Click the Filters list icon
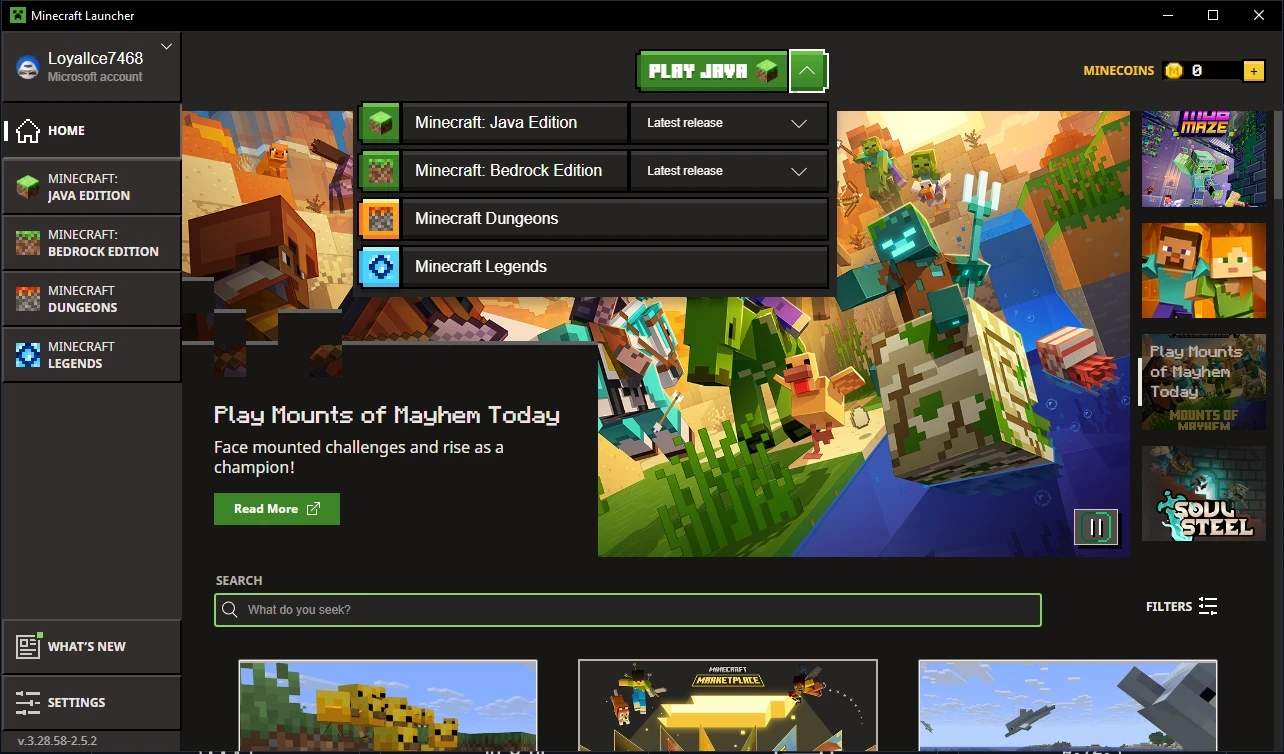The width and height of the screenshot is (1284, 754). click(1208, 606)
